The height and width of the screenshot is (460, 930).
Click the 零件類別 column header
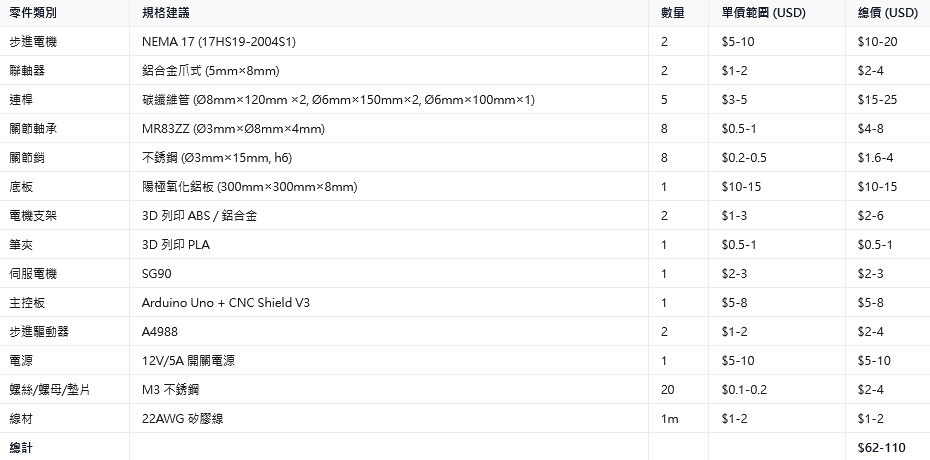[33, 13]
